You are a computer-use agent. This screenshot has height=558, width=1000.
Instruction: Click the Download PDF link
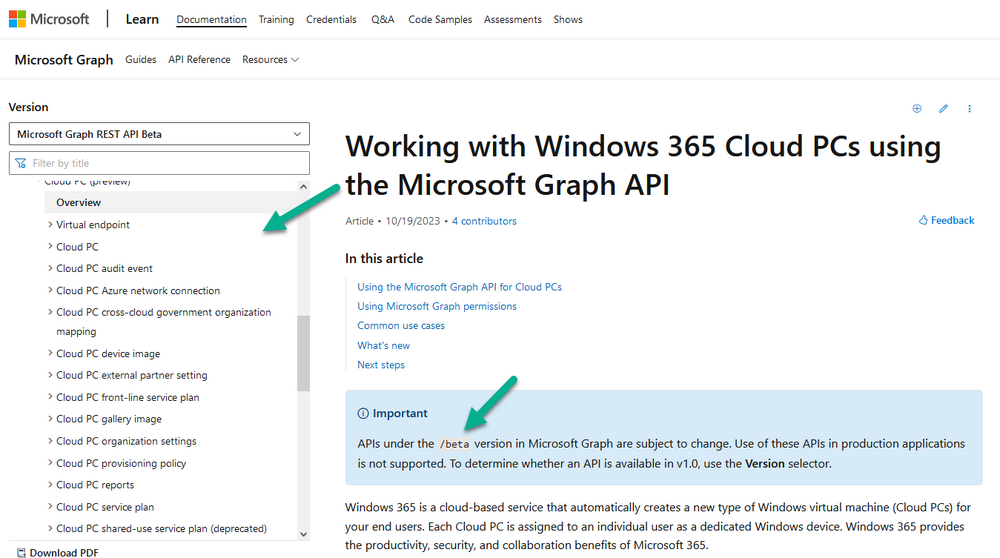click(57, 552)
